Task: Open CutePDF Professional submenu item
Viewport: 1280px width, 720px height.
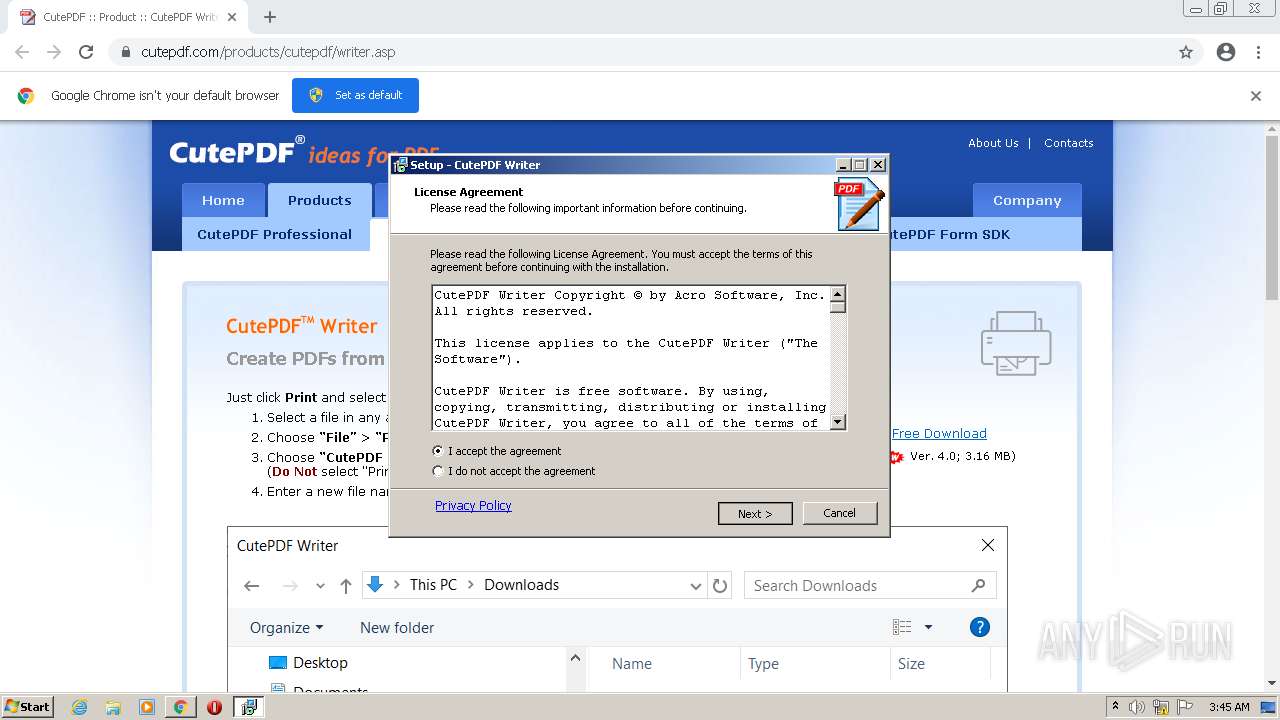Action: coord(275,234)
